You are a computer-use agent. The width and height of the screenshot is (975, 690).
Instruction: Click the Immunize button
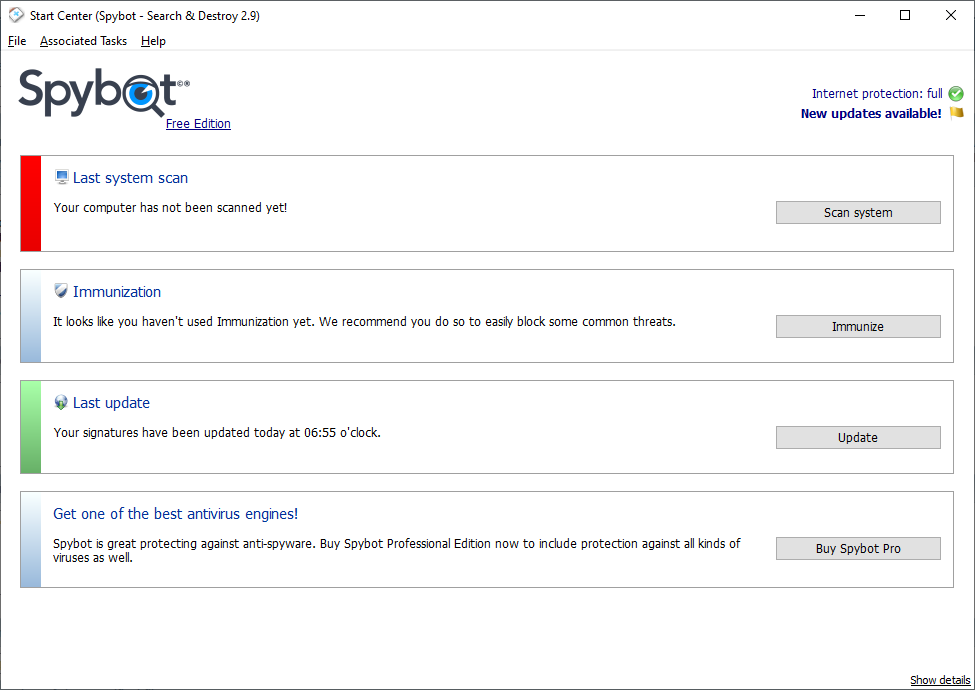point(858,326)
